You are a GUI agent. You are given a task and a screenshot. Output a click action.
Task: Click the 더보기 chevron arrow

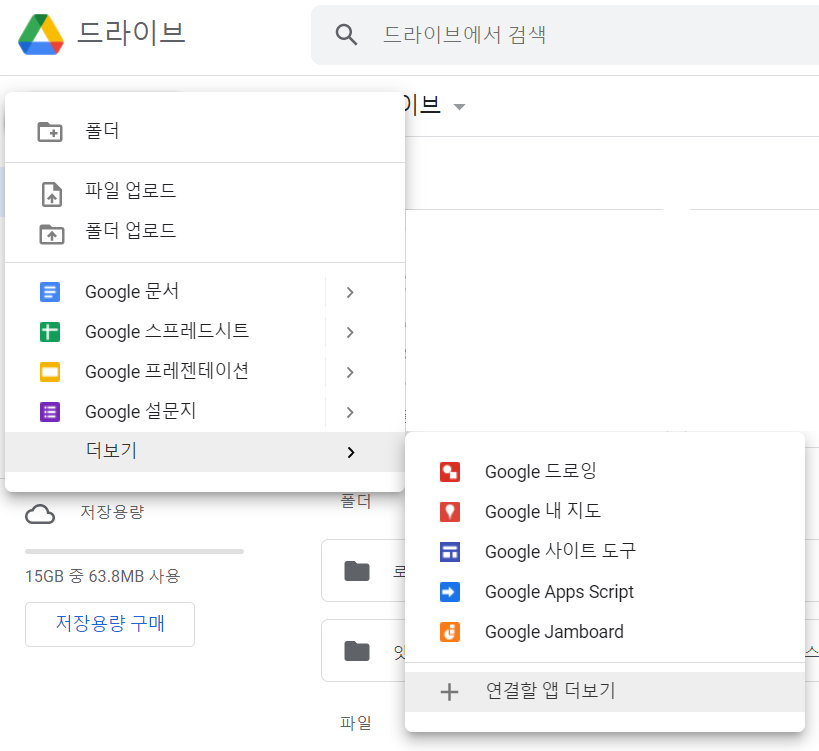click(350, 452)
